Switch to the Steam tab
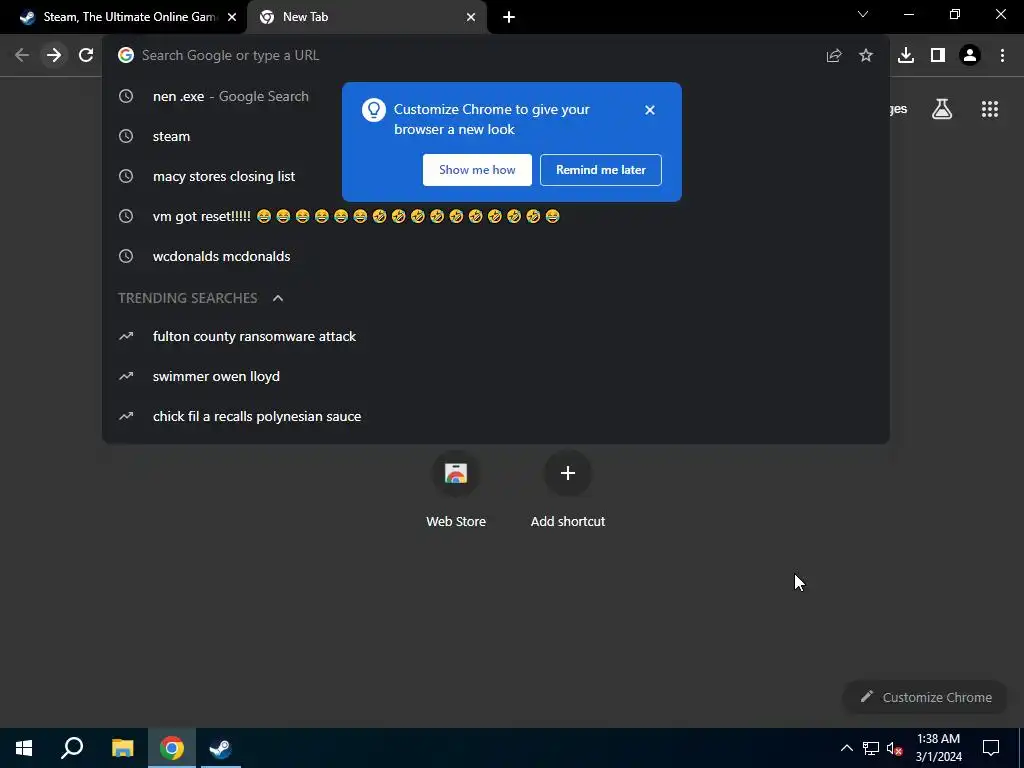 (123, 17)
